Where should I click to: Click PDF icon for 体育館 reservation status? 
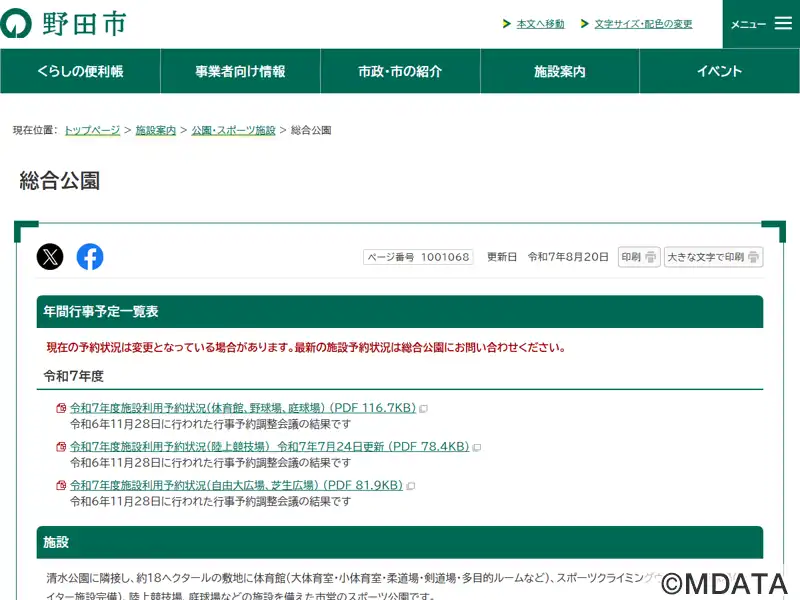click(61, 408)
